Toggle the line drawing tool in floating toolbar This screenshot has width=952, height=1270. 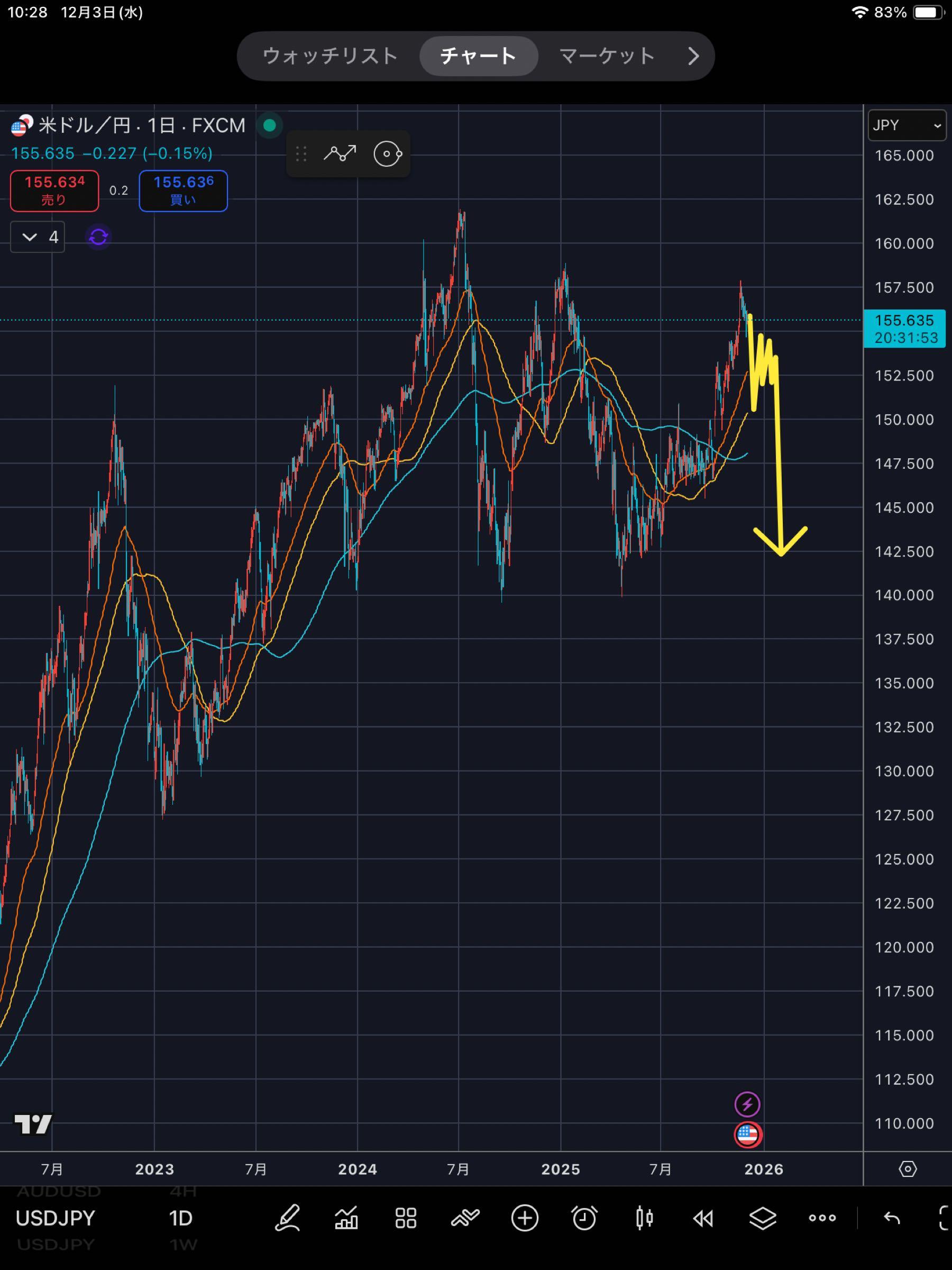[340, 153]
